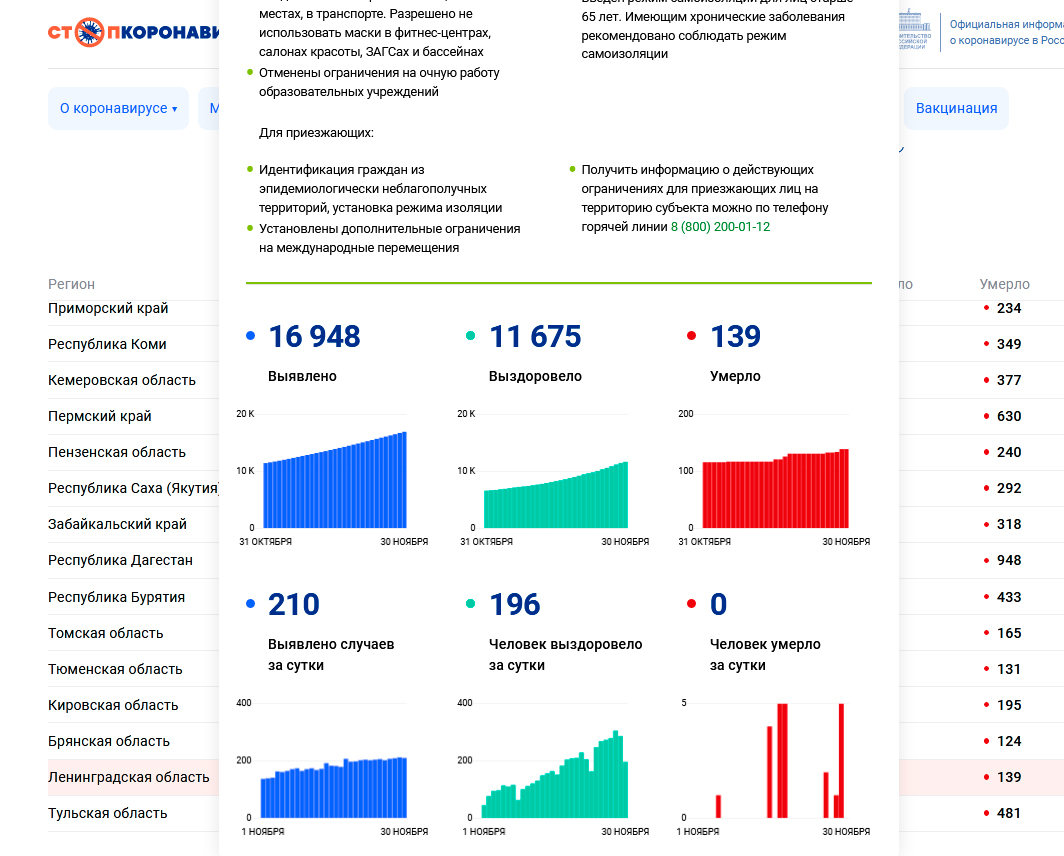
Task: Select the Ленинградская область row
Action: (x=129, y=777)
